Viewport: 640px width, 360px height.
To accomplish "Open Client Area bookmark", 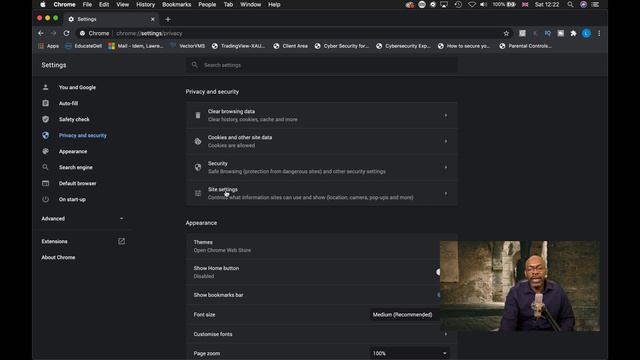I will coord(291,46).
